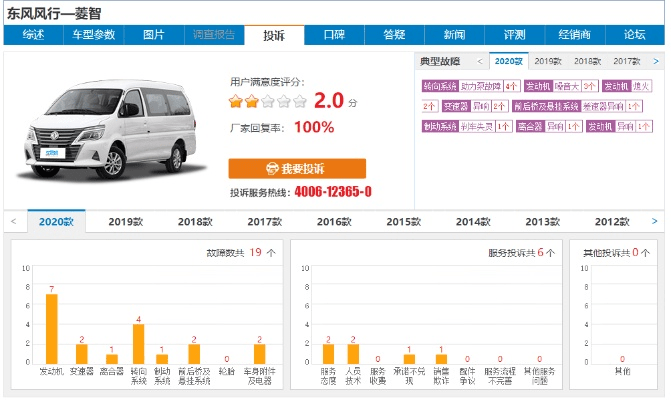Select the lower 2018款 year tab
The width and height of the screenshot is (671, 400).
coord(195,222)
